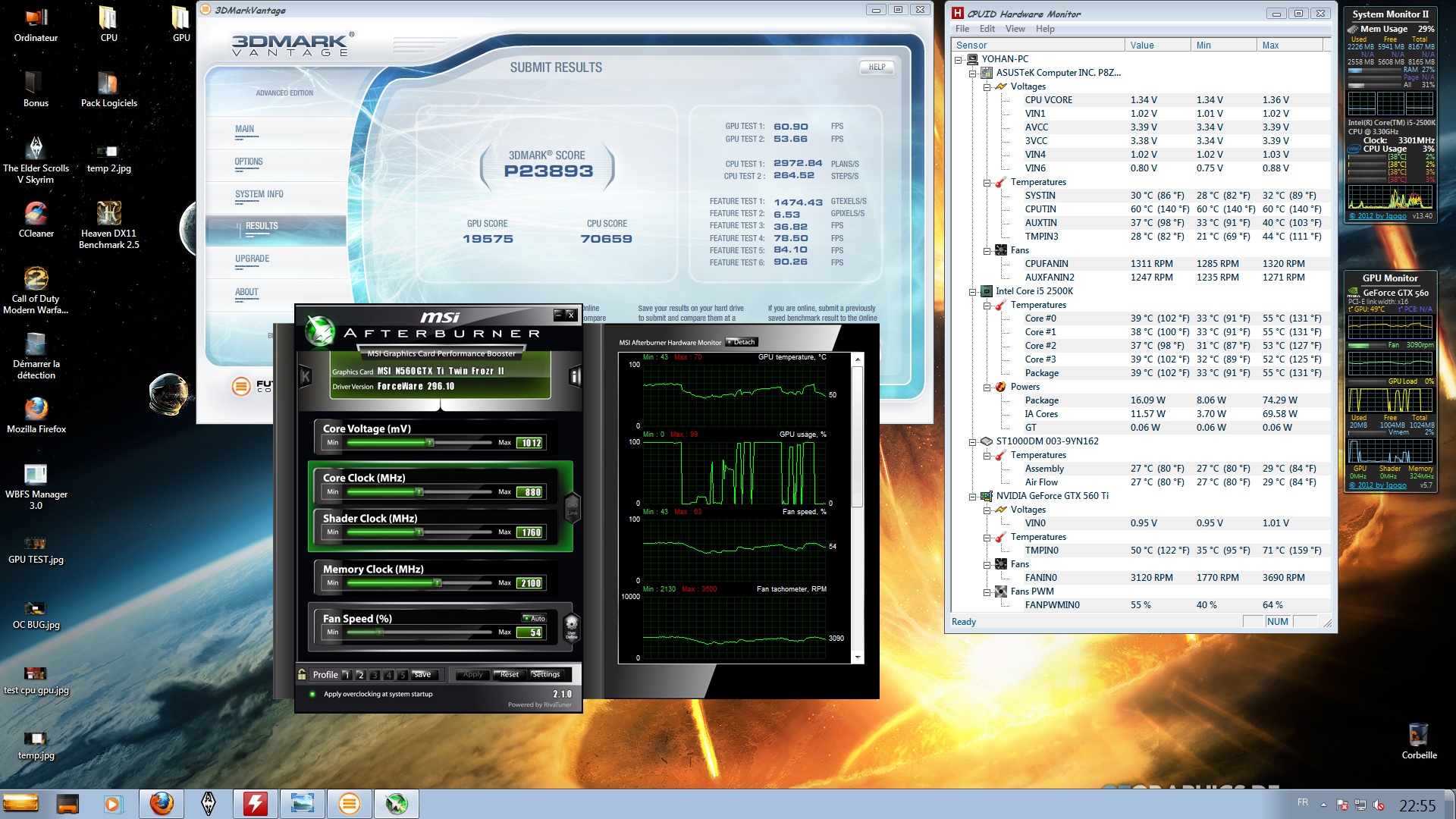Click the Afterburner profile lock icon

pos(303,674)
